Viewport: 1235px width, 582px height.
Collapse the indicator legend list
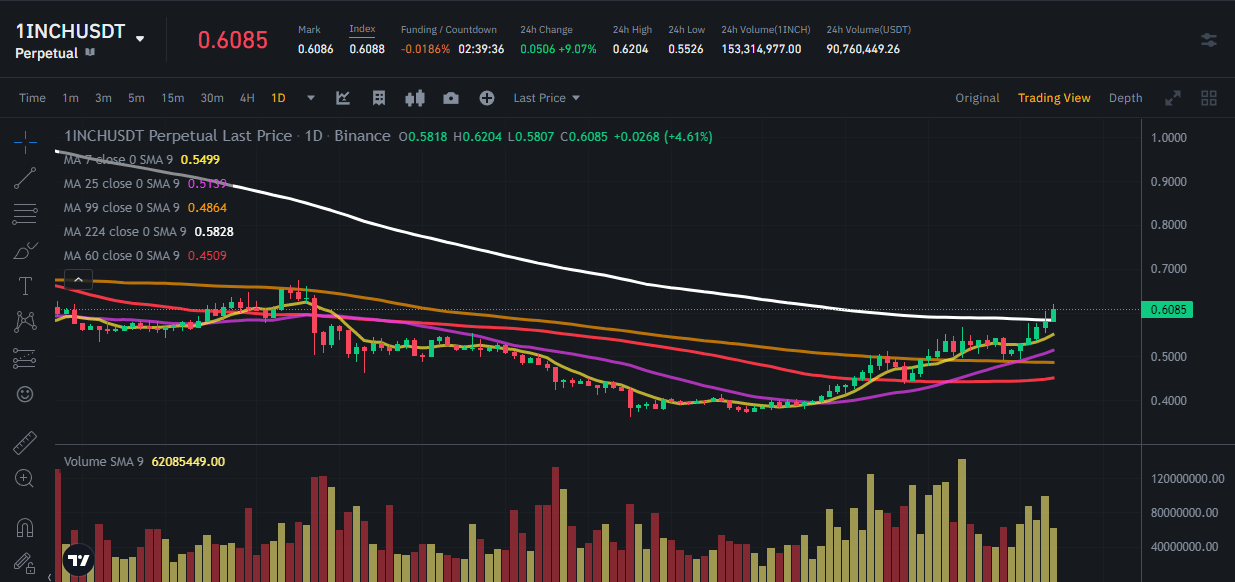pyautogui.click(x=79, y=280)
